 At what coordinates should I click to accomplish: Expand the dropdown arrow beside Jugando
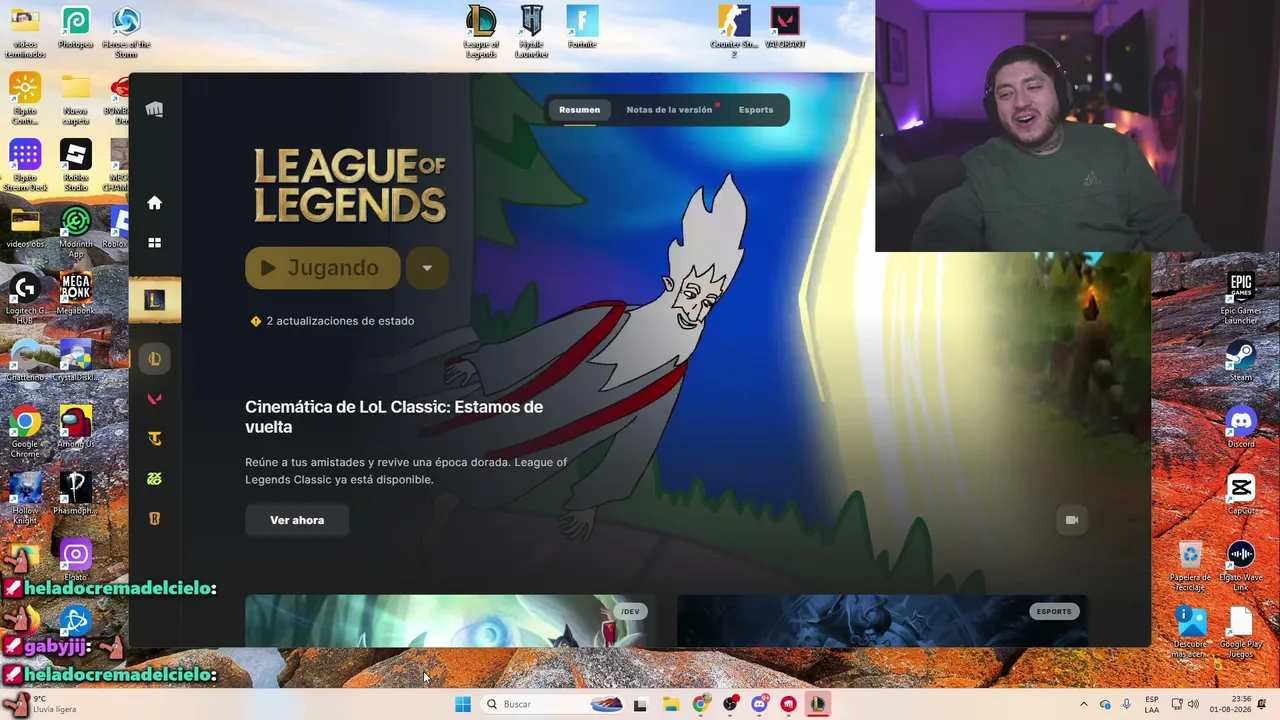[427, 268]
